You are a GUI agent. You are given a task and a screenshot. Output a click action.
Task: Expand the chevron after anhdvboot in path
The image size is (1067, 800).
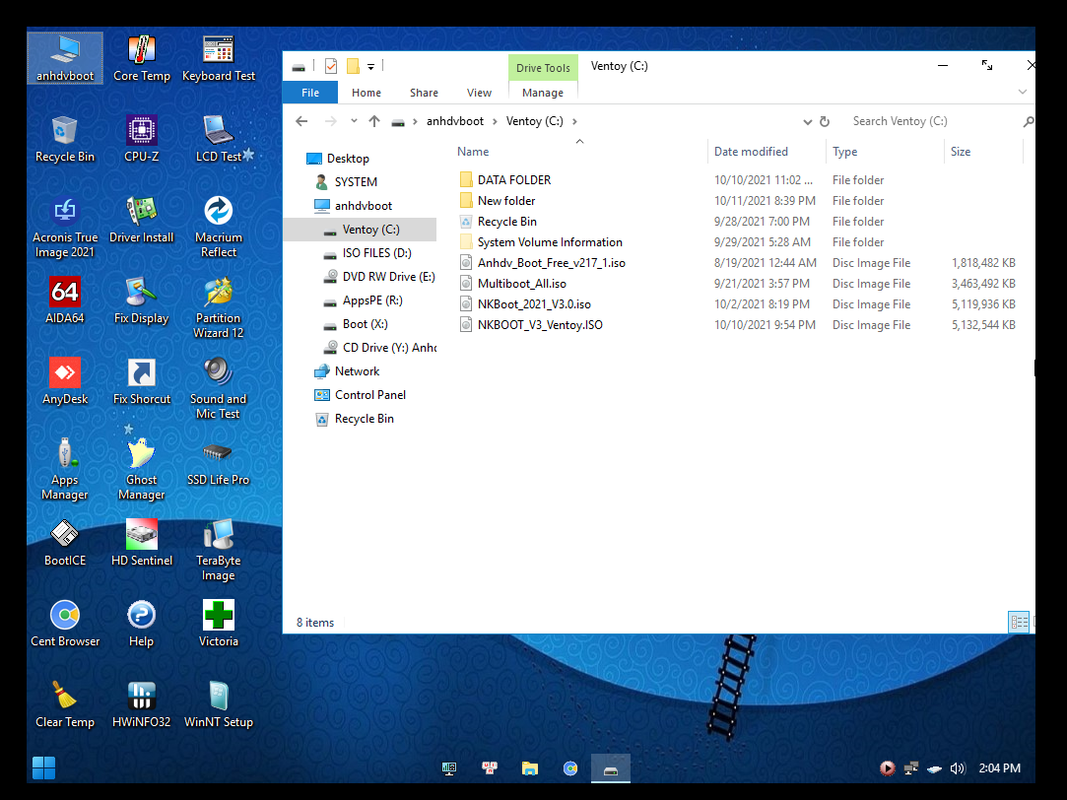coord(495,121)
